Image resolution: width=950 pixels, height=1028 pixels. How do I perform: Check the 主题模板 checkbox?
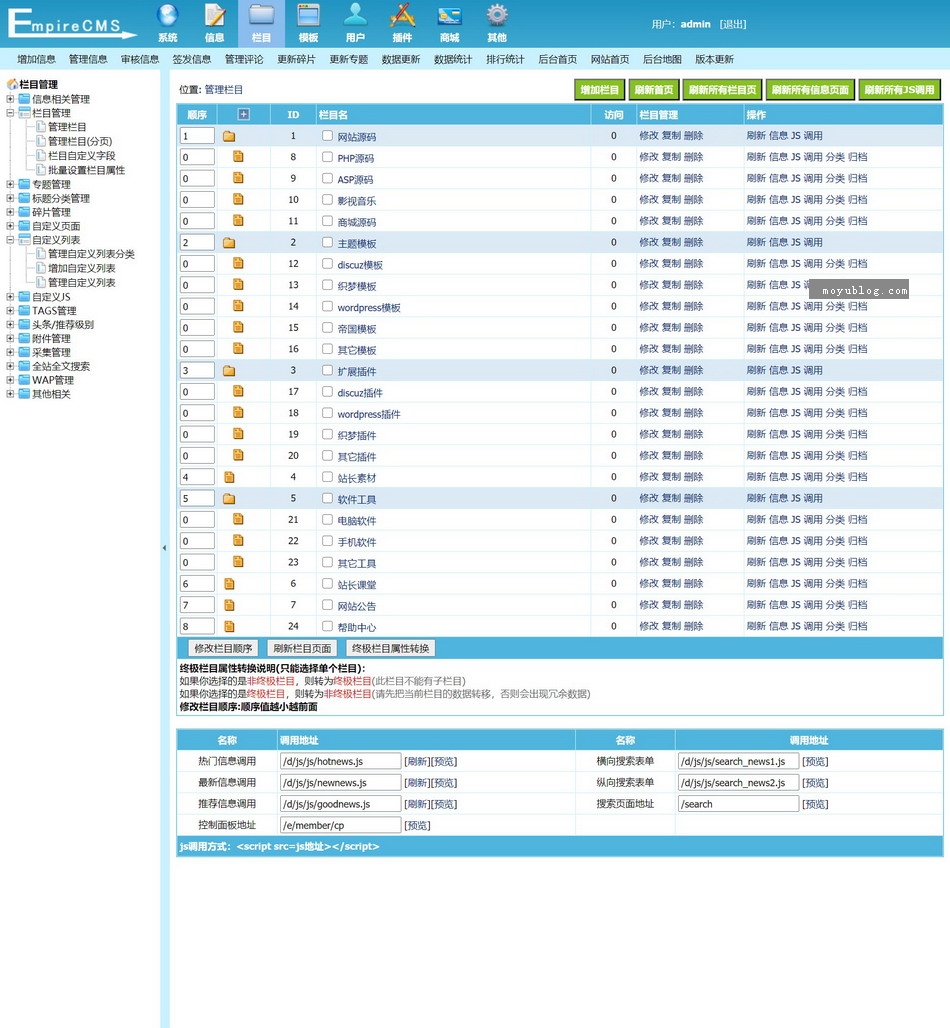pyautogui.click(x=327, y=242)
